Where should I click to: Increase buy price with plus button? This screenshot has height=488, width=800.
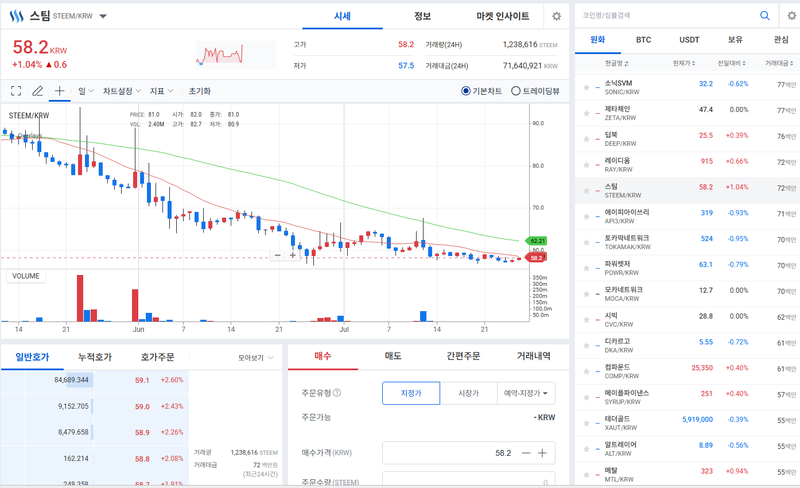(x=542, y=453)
